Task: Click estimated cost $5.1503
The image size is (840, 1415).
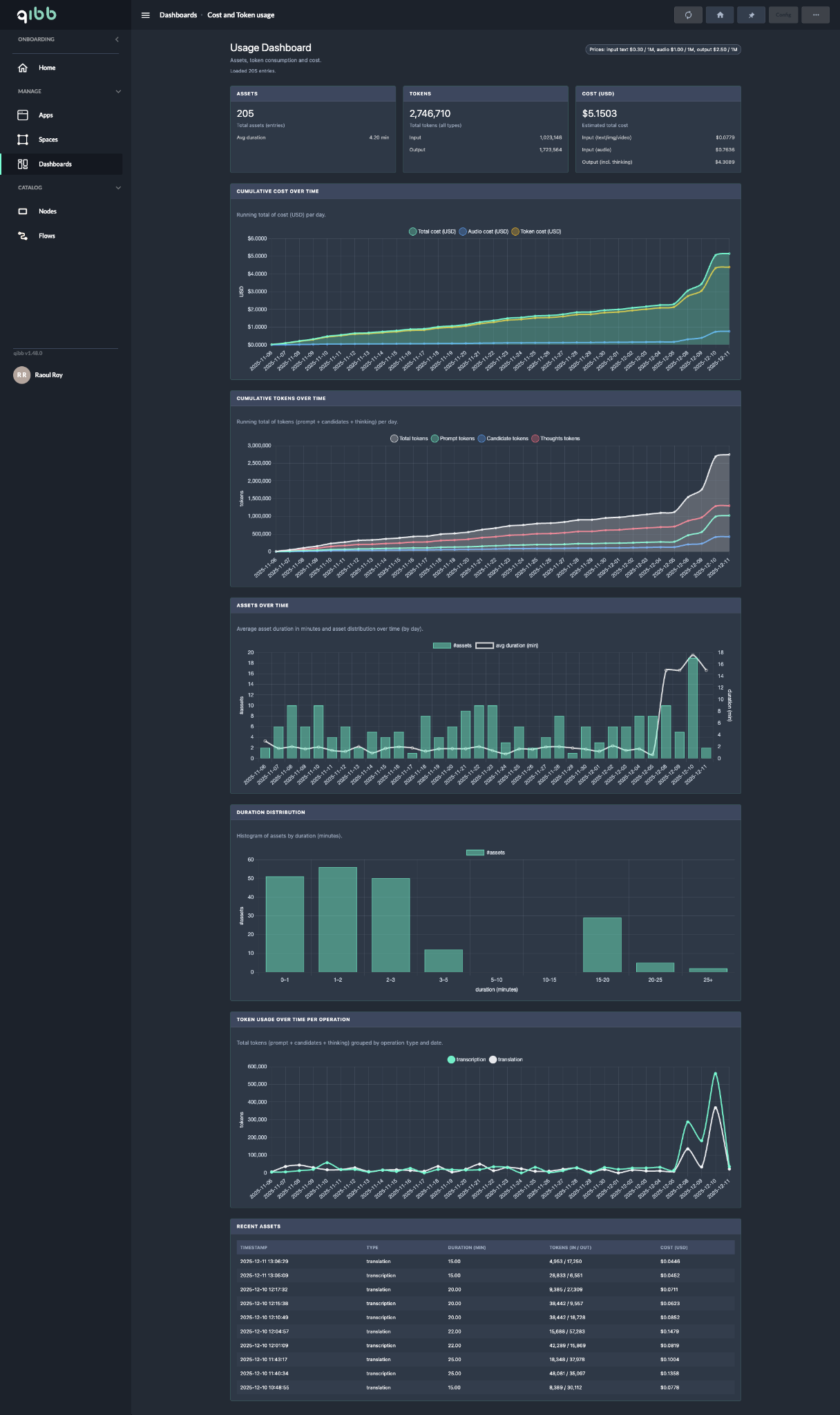Action: 600,113
